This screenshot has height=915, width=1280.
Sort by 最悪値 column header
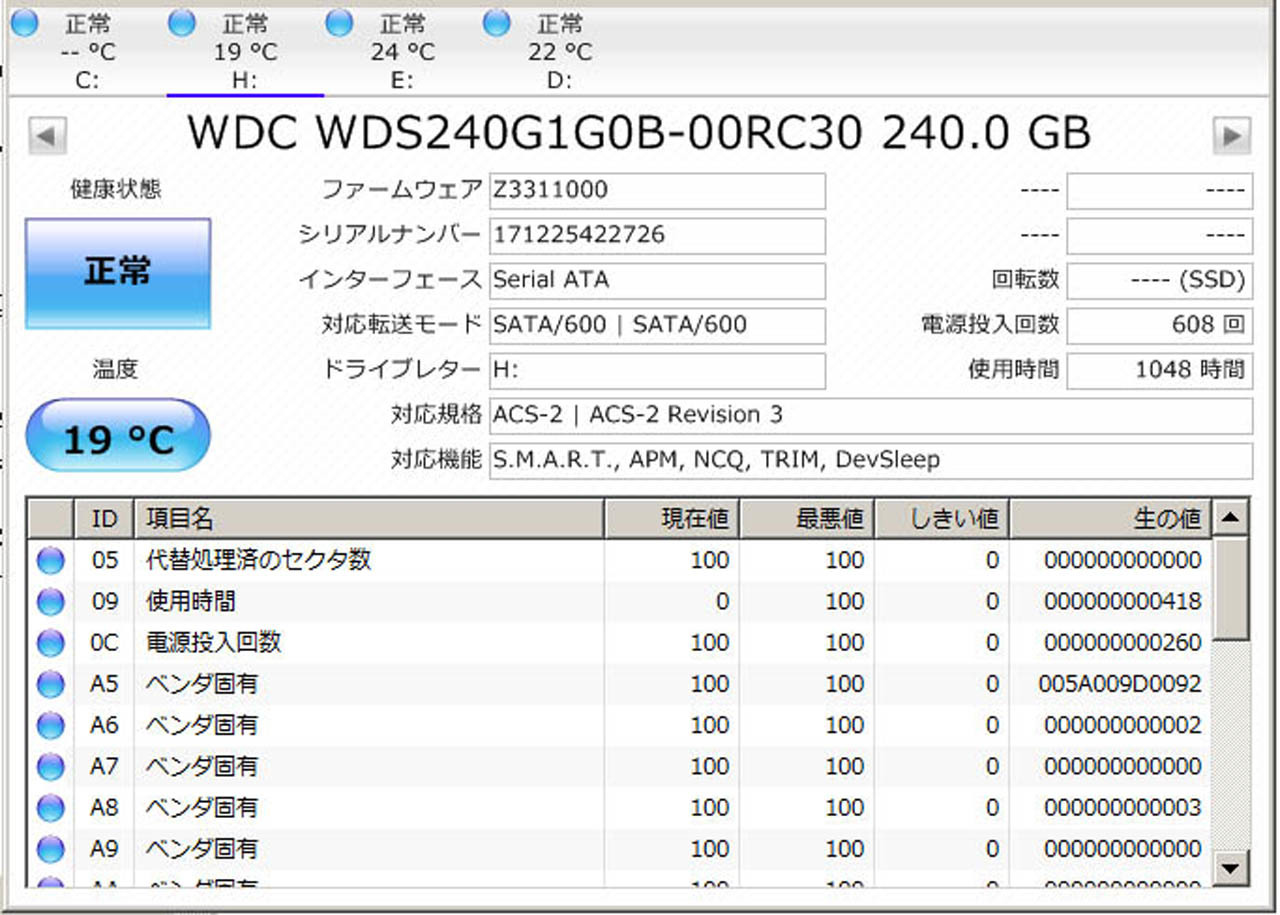(807, 518)
